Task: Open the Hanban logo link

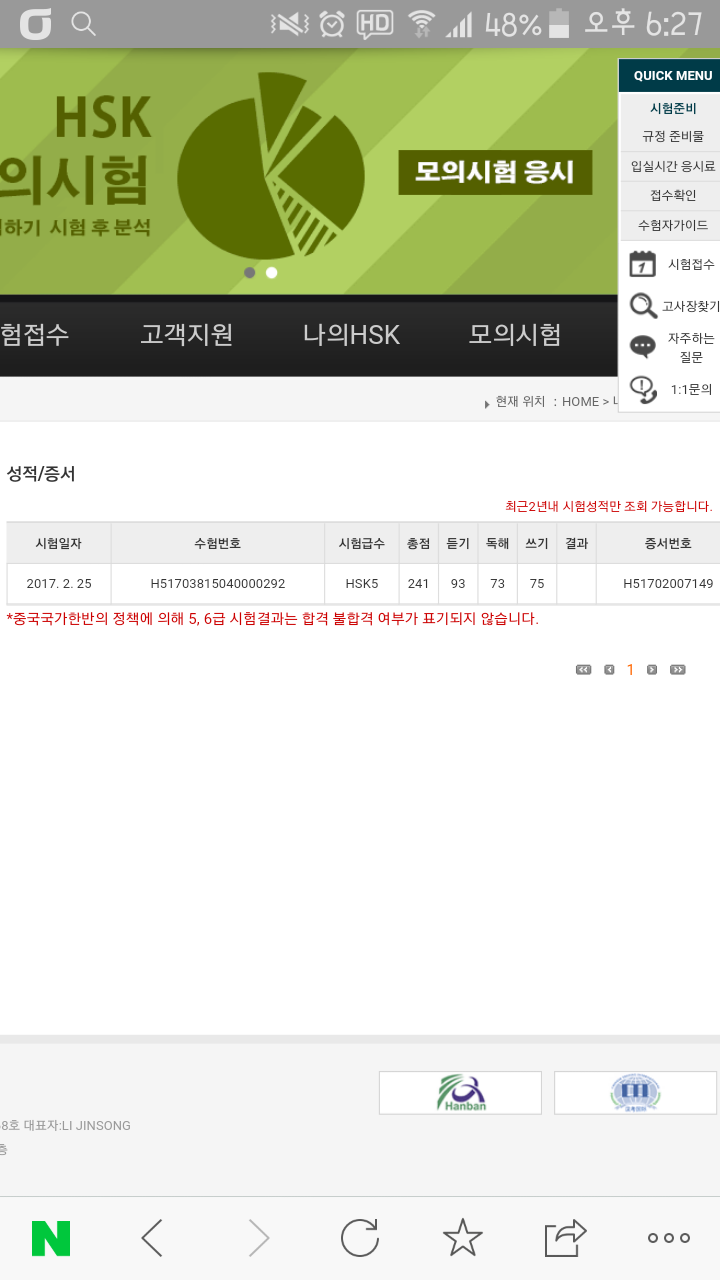Action: [460, 1093]
